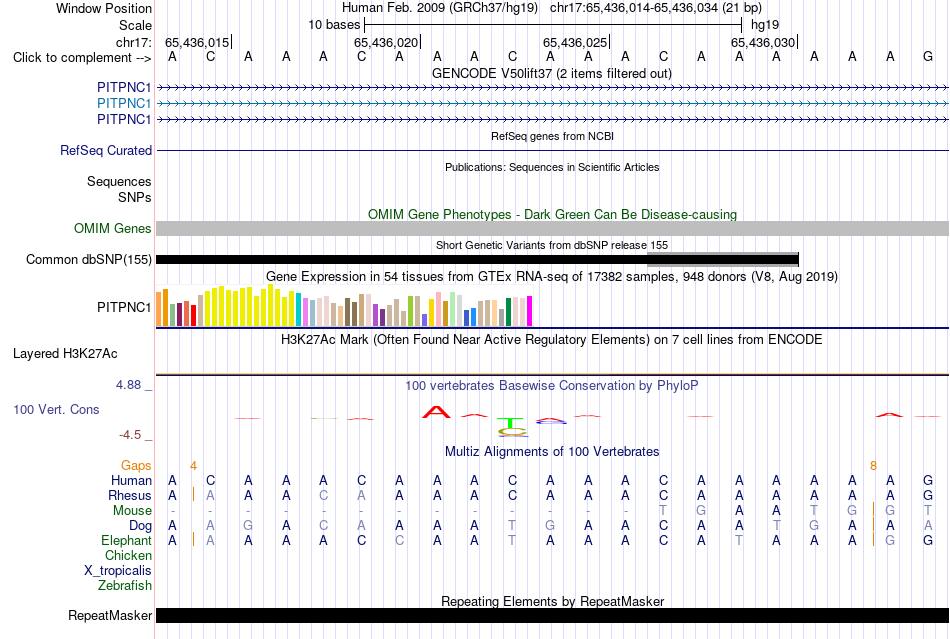Select the Elephant species label
The width and height of the screenshot is (950, 639).
point(126,540)
